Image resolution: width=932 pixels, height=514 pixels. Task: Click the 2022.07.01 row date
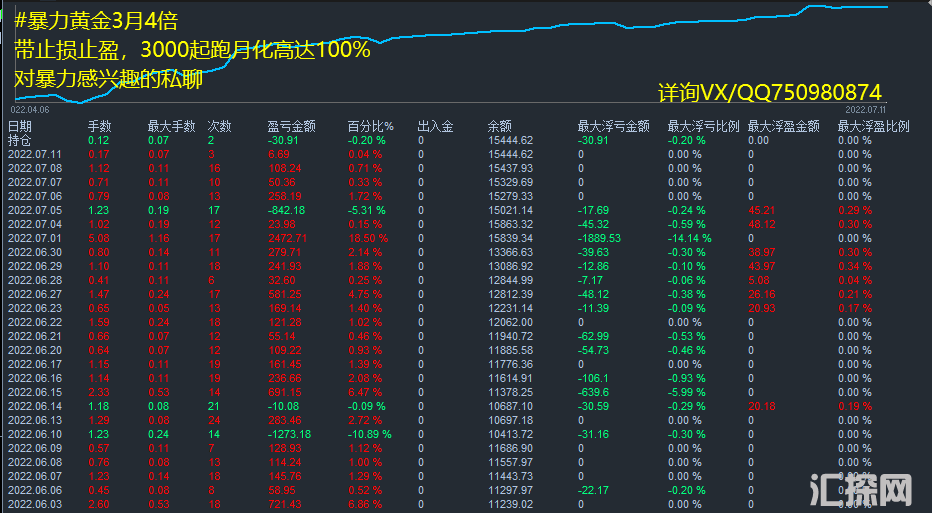pos(35,239)
